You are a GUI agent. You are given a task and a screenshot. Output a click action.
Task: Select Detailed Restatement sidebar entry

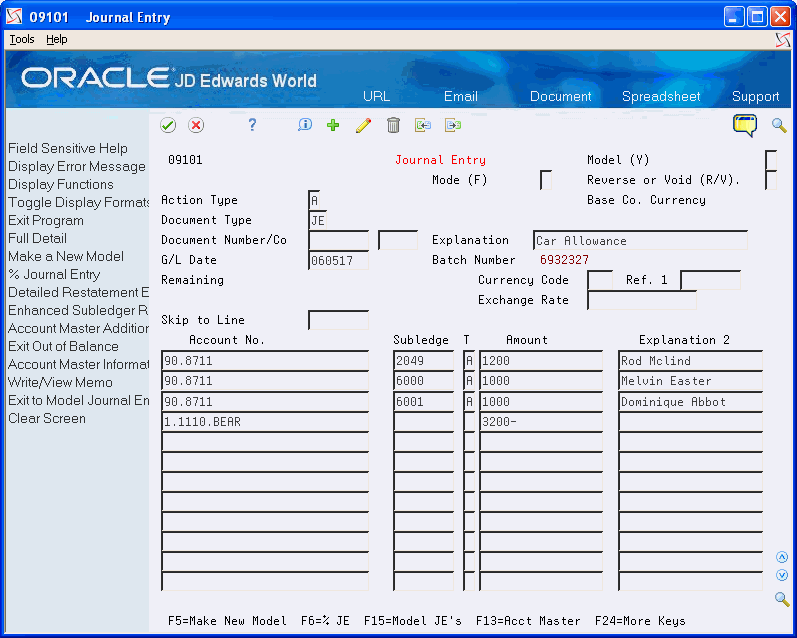(78, 292)
